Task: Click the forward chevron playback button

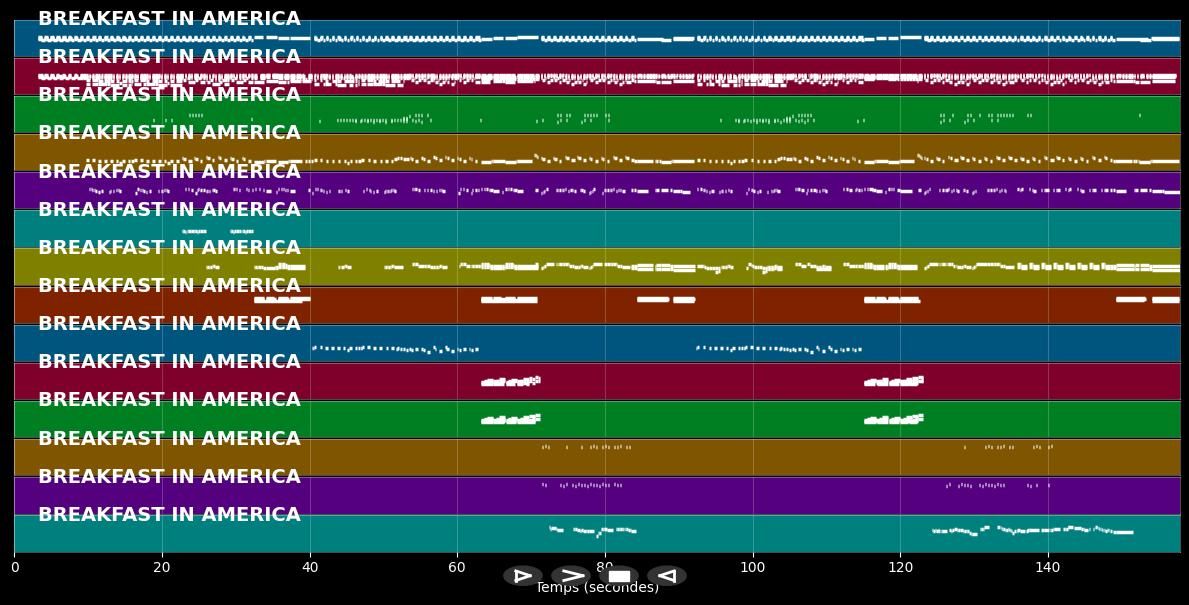Action: tap(571, 575)
